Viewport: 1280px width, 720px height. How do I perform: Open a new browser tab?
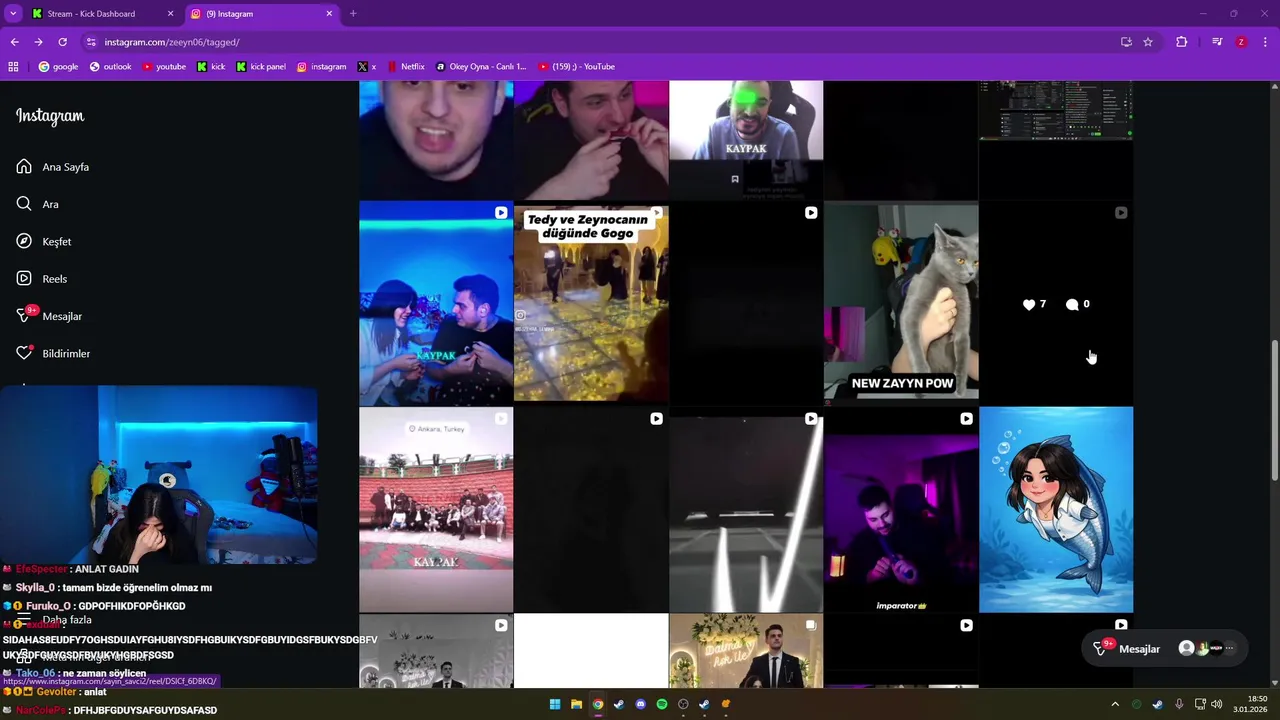click(x=353, y=14)
